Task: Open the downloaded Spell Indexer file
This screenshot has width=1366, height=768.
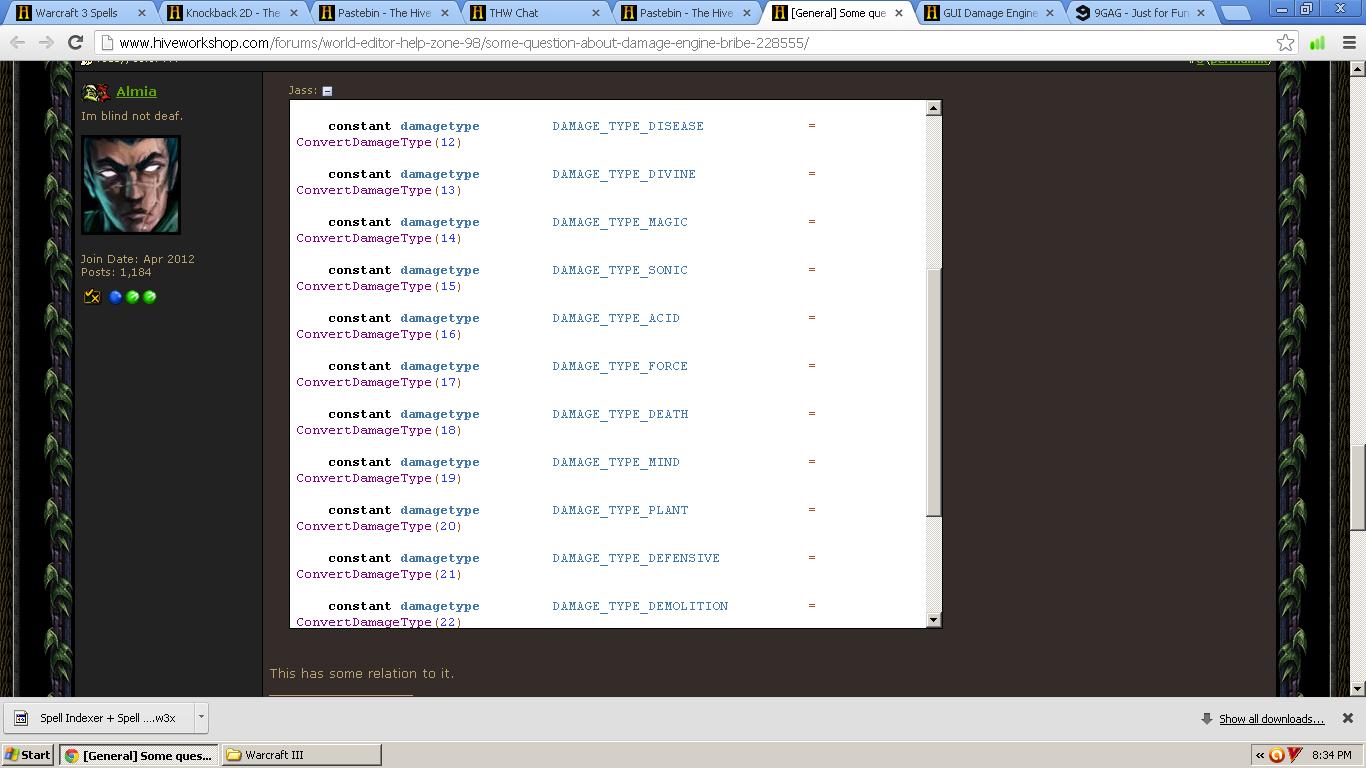Action: pyautogui.click(x=98, y=718)
